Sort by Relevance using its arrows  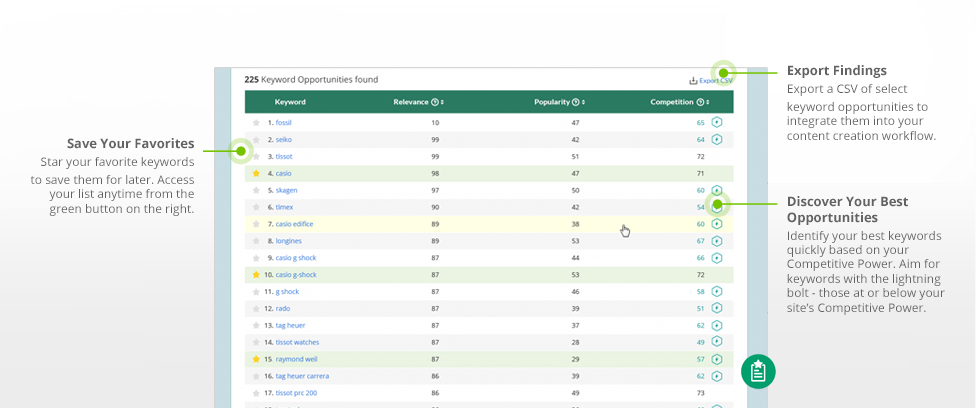click(x=442, y=102)
